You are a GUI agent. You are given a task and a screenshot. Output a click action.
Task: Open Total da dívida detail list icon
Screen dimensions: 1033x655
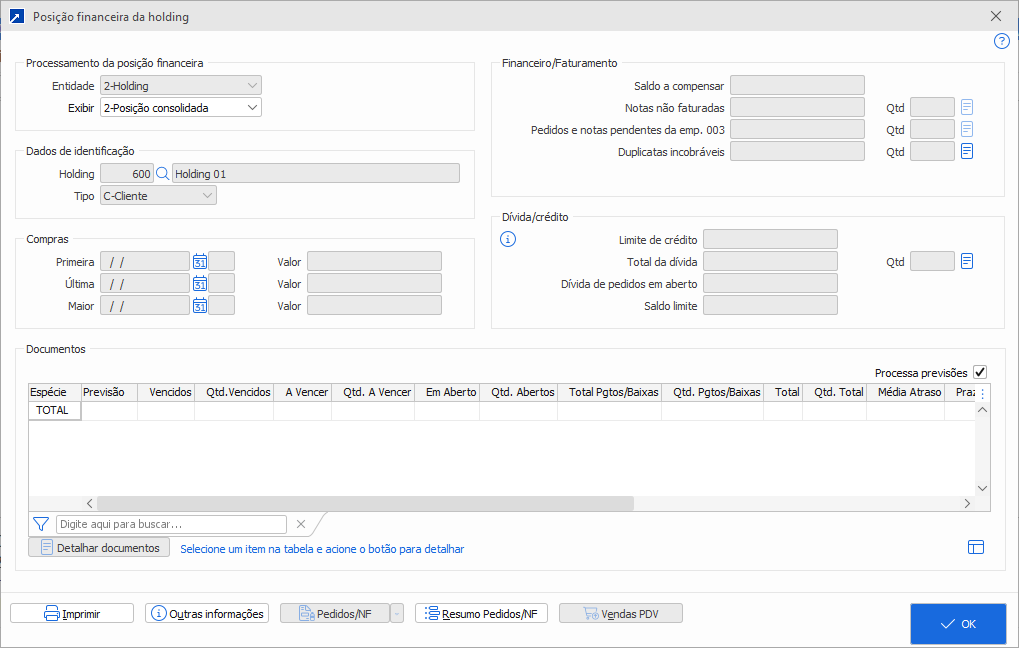tap(967, 262)
